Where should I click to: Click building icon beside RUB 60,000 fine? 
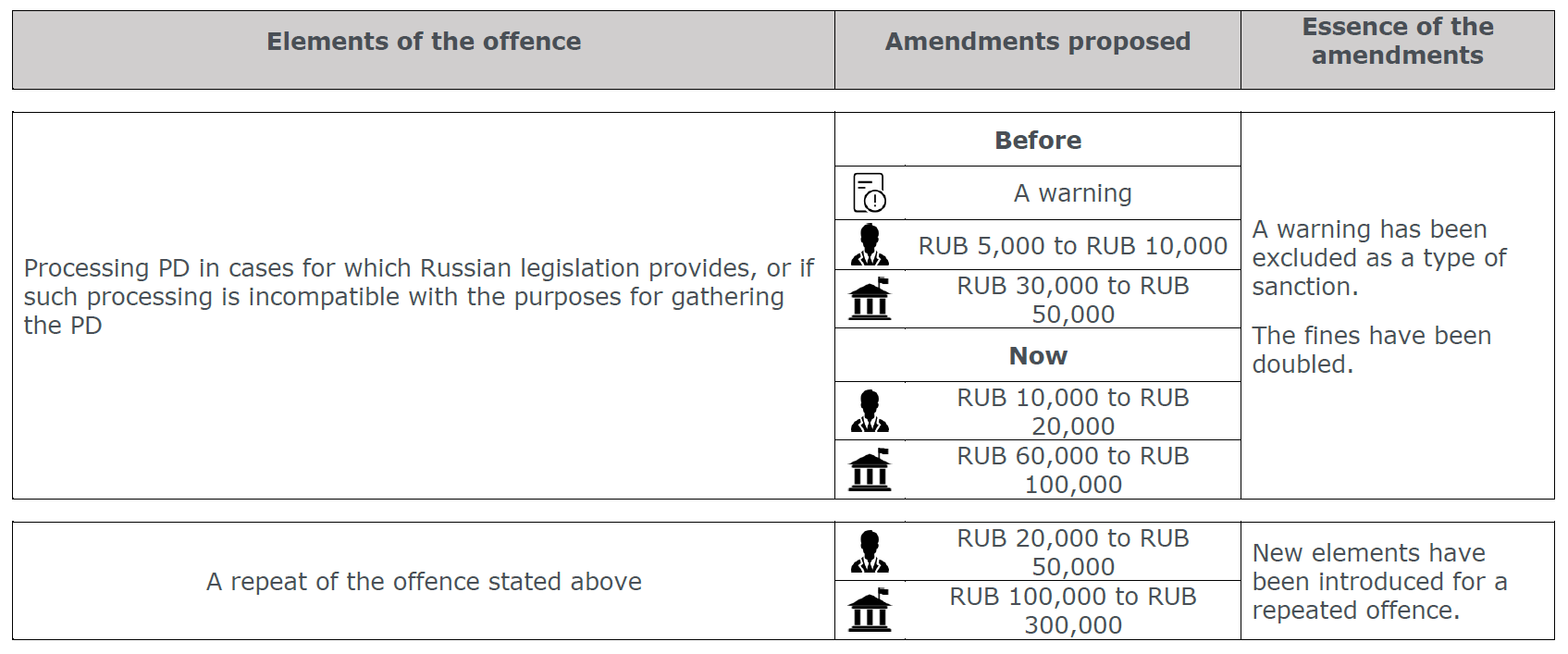(x=869, y=469)
